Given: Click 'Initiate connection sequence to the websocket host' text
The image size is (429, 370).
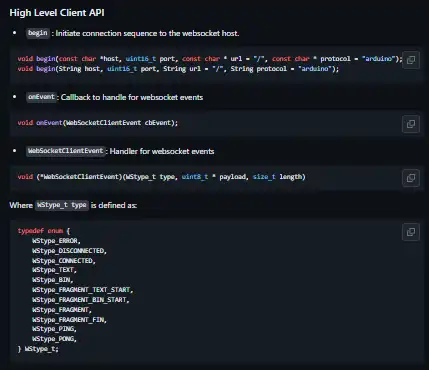Looking at the screenshot, I should point(147,33).
